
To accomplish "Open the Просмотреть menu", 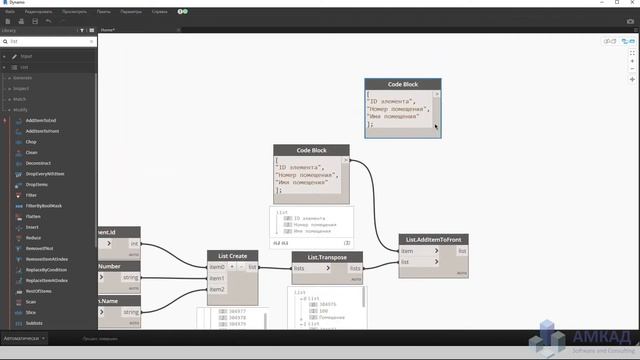I will tap(74, 12).
